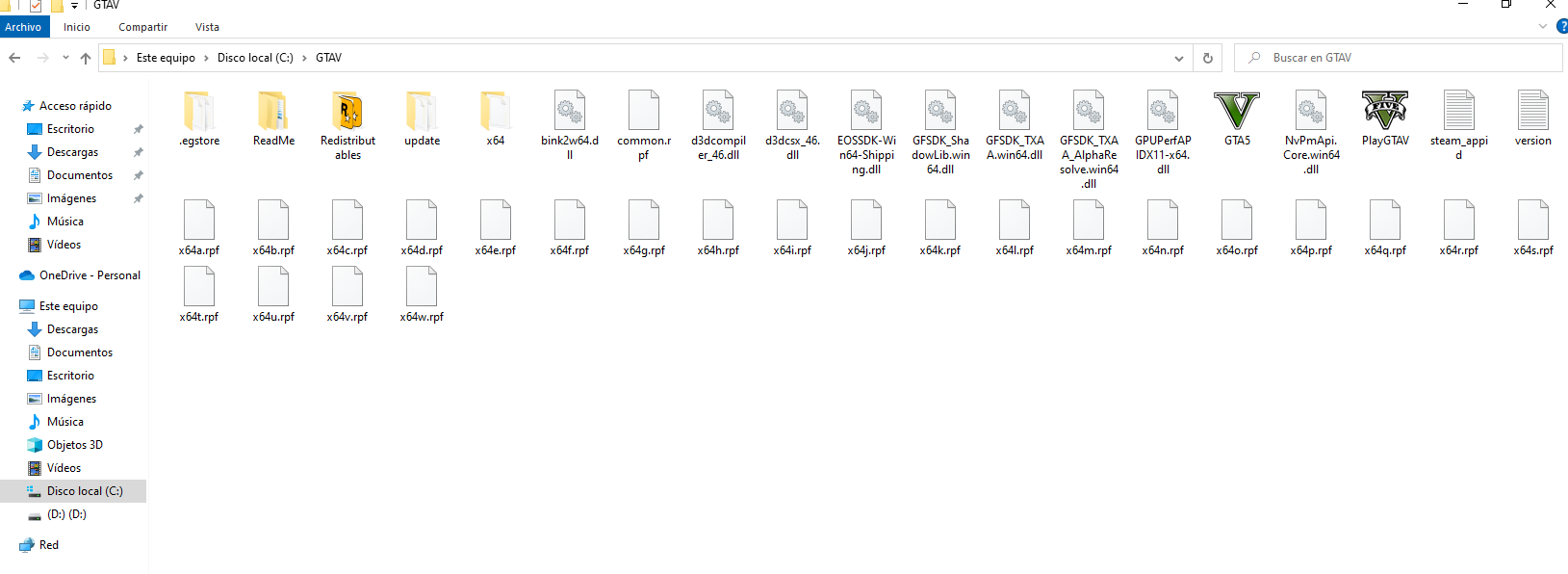The image size is (1568, 574).
Task: Open Objetos 3D in navigation pane
Action: pyautogui.click(x=74, y=445)
